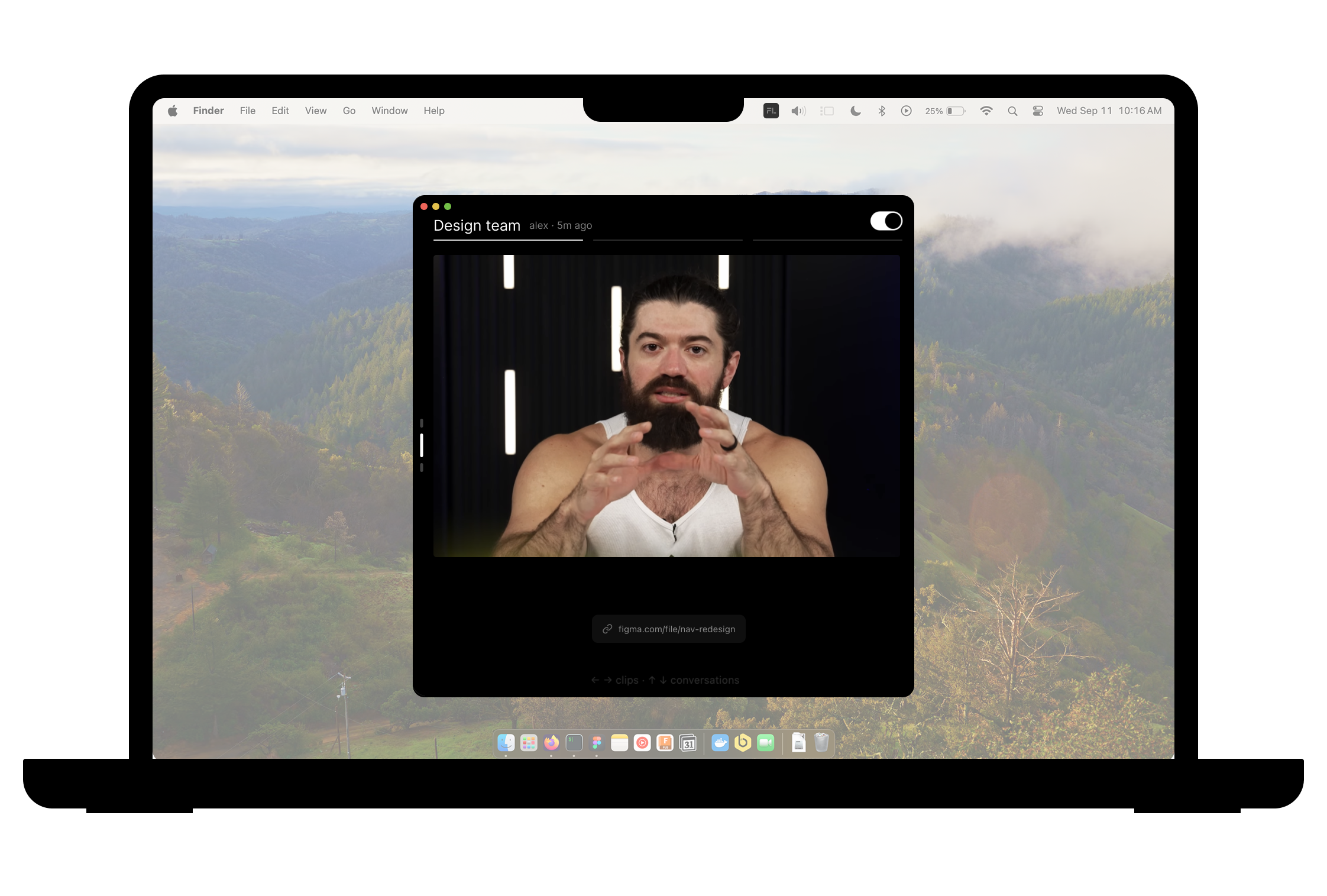Screen dimensions: 1327x896
Task: Click the Design team conversation title
Action: coord(477,225)
